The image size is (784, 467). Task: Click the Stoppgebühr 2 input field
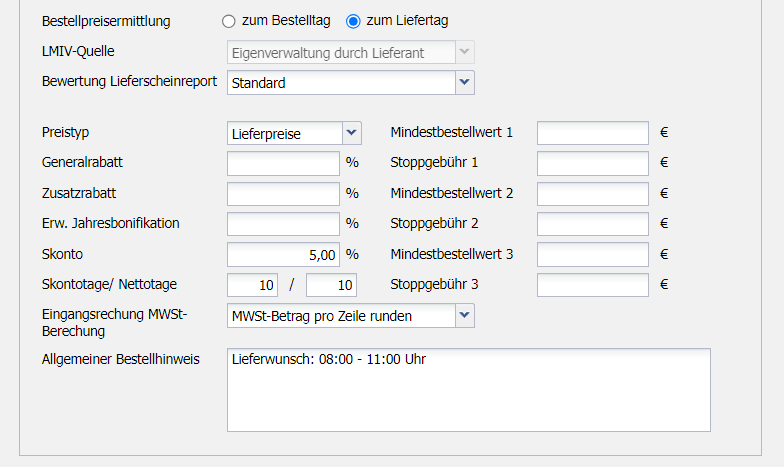click(x=593, y=224)
